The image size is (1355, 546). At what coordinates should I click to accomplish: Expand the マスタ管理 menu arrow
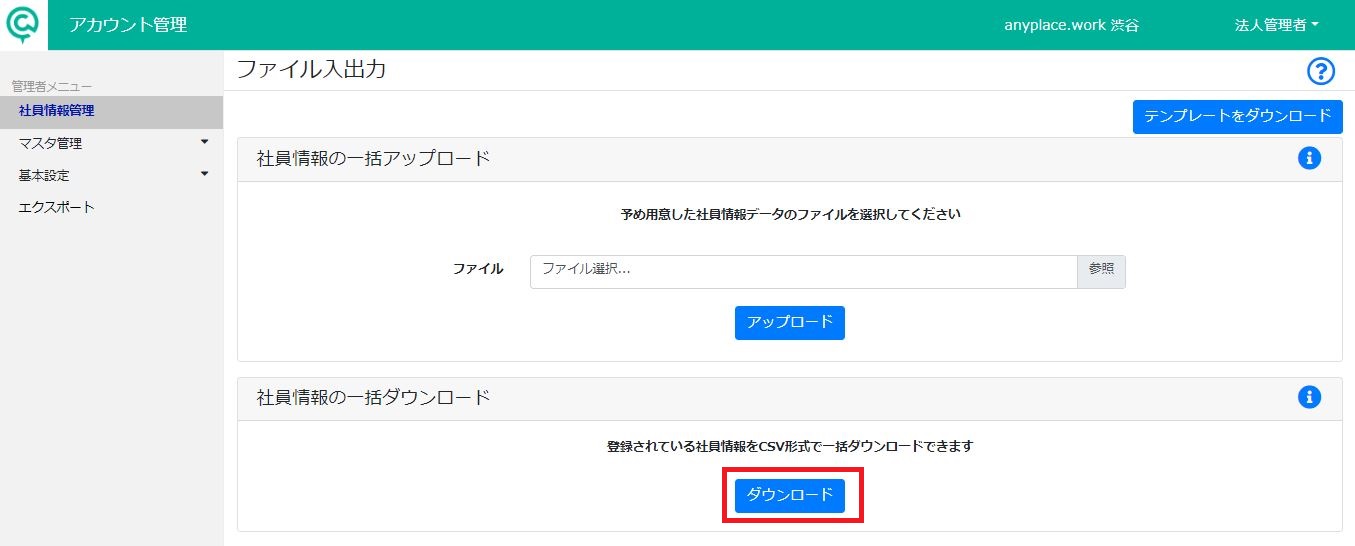tap(205, 142)
